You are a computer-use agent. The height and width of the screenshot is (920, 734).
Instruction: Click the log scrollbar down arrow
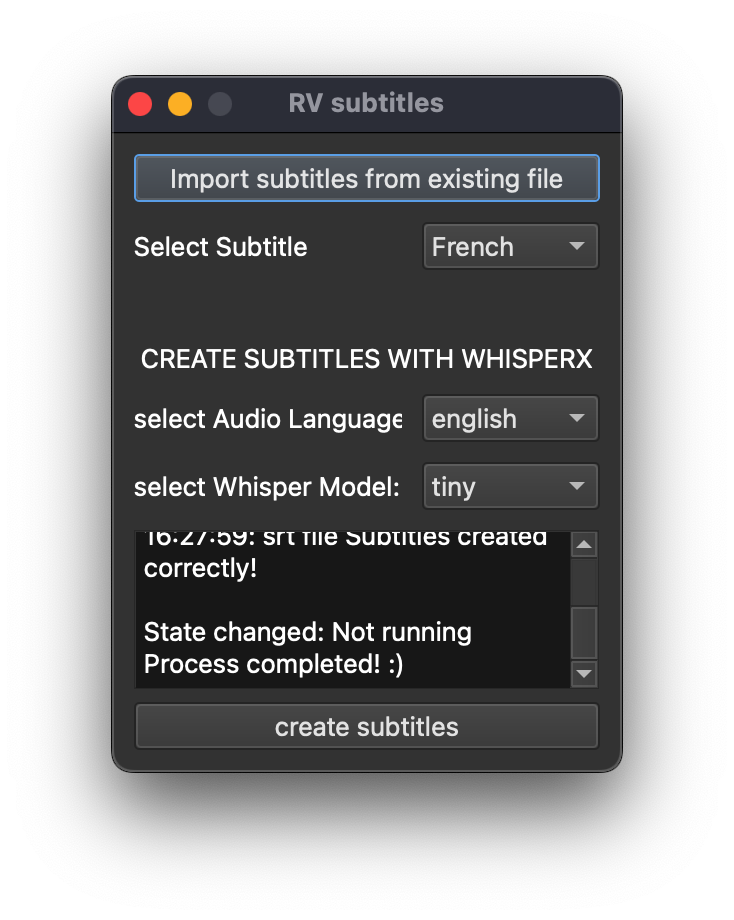584,674
